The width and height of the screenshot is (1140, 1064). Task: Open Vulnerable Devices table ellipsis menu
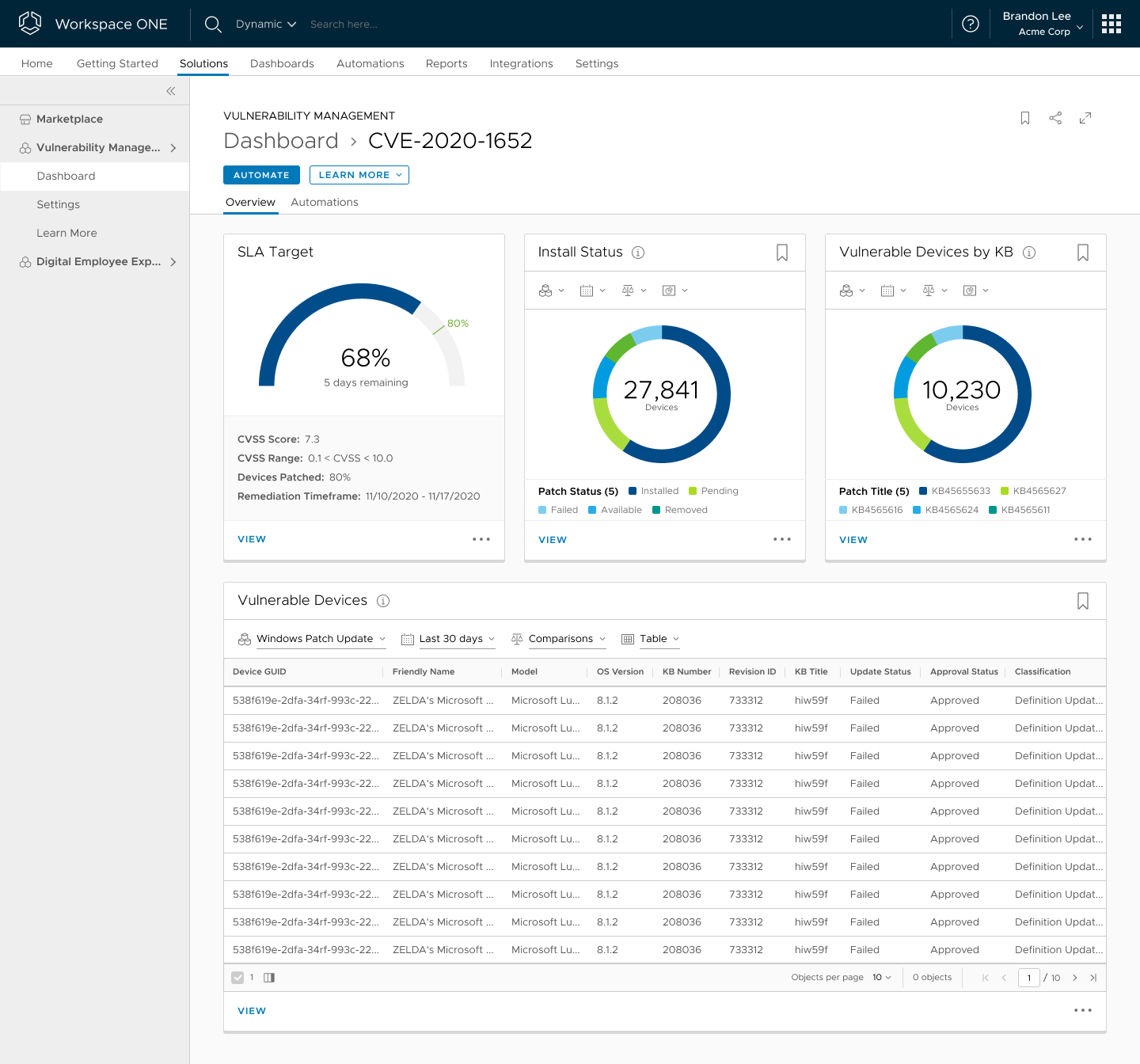[1083, 1010]
